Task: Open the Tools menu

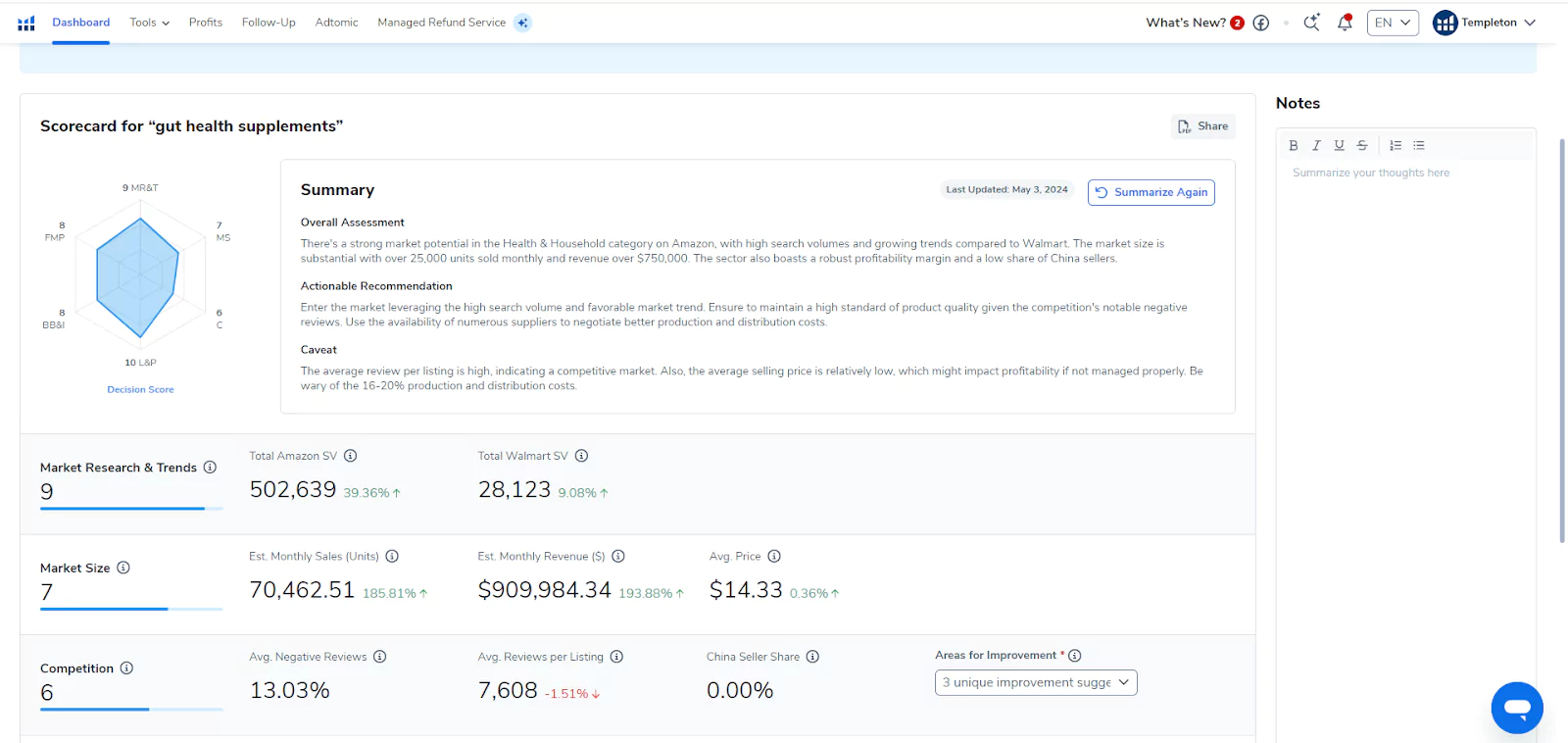Action: (x=149, y=23)
